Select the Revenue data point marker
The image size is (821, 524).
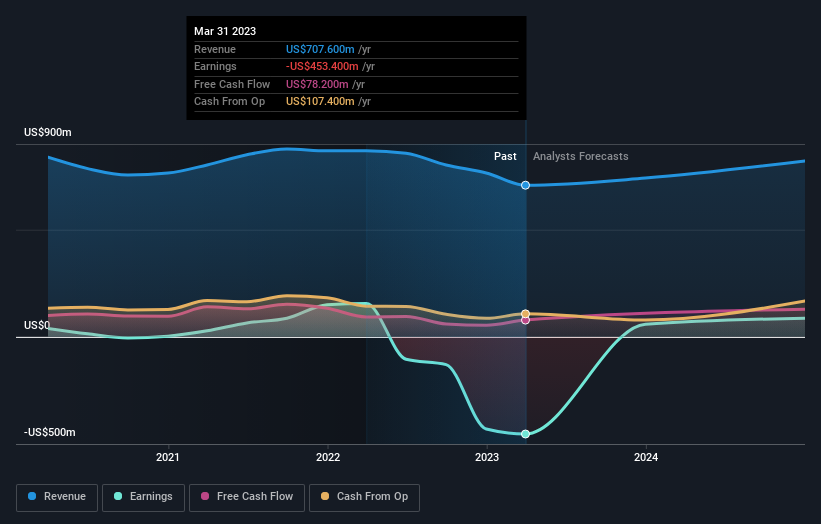click(x=525, y=185)
